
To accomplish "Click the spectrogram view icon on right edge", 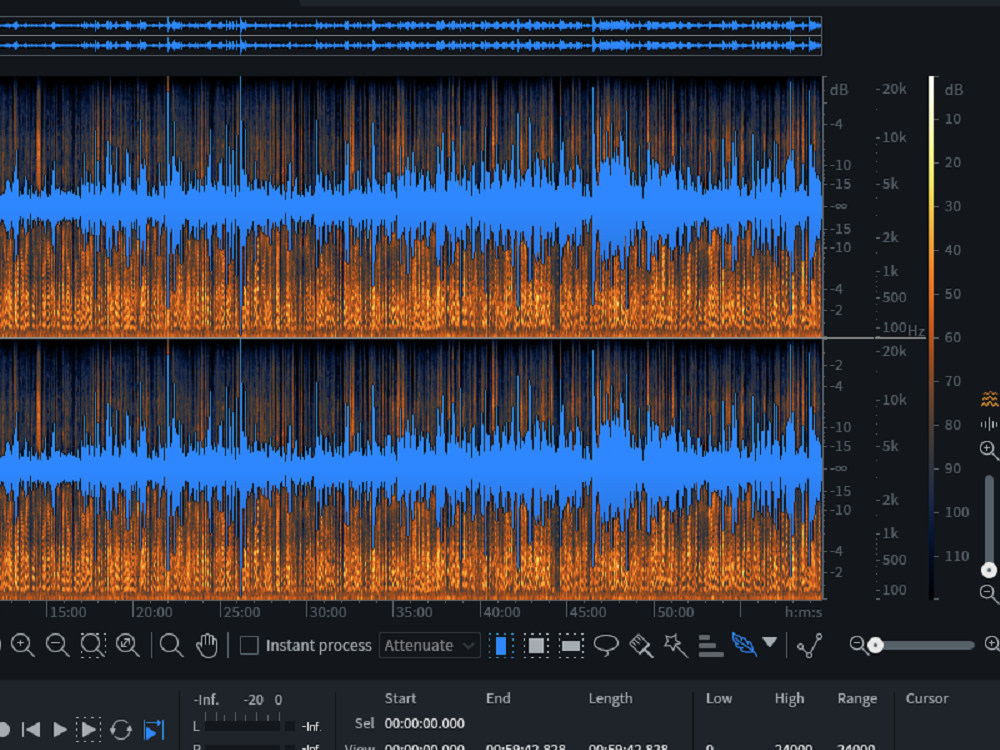I will (x=989, y=399).
